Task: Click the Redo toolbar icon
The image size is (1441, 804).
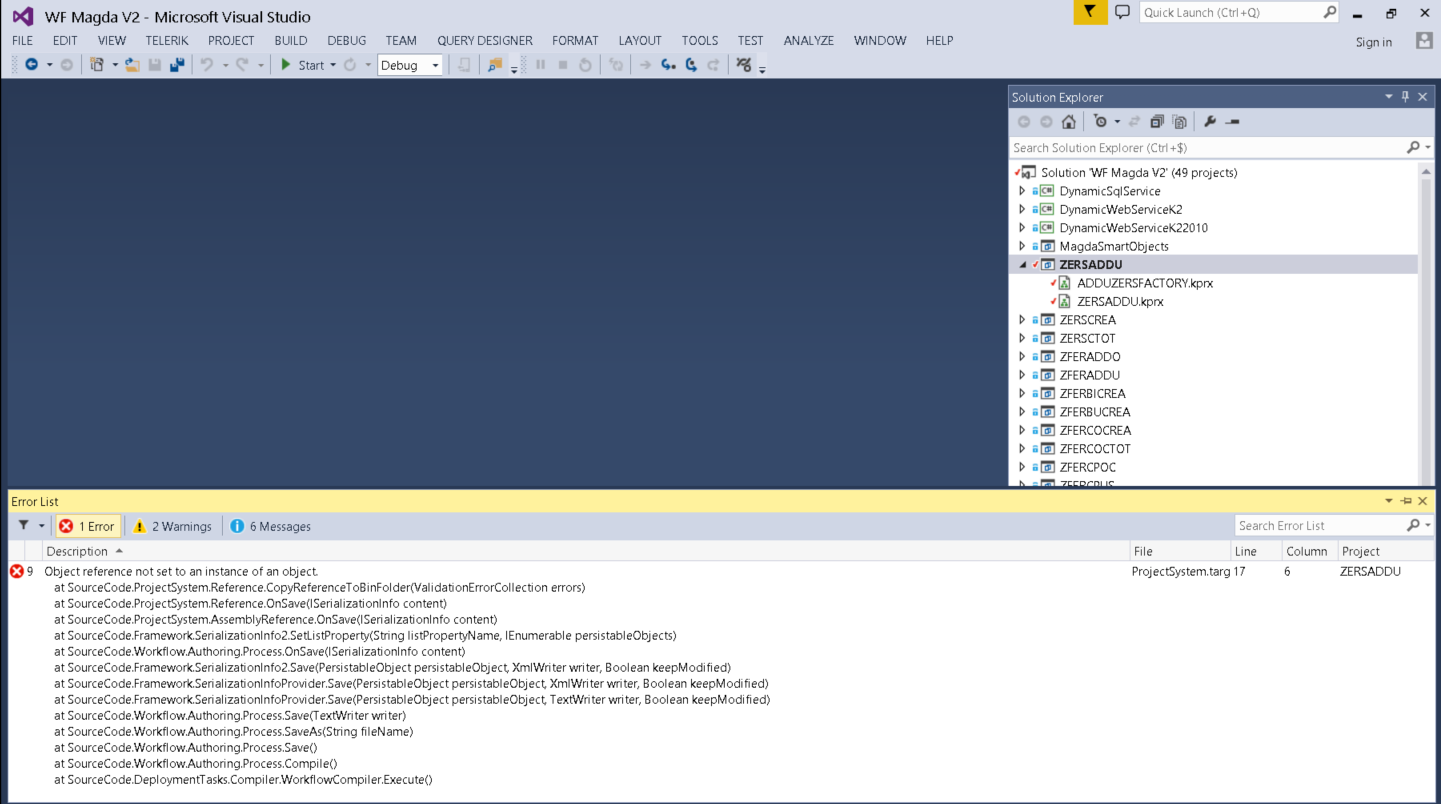Action: pos(242,65)
